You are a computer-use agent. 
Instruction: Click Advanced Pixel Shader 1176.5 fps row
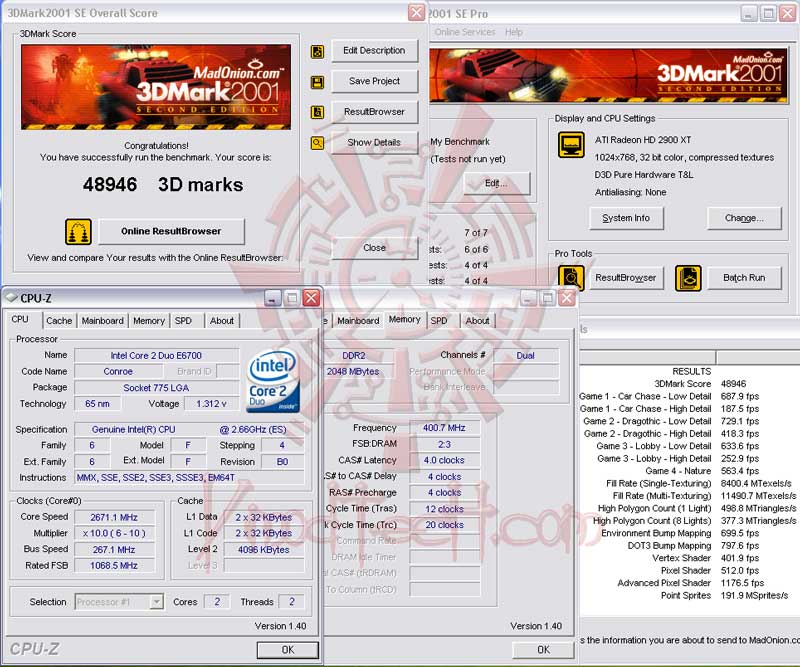tap(691, 583)
